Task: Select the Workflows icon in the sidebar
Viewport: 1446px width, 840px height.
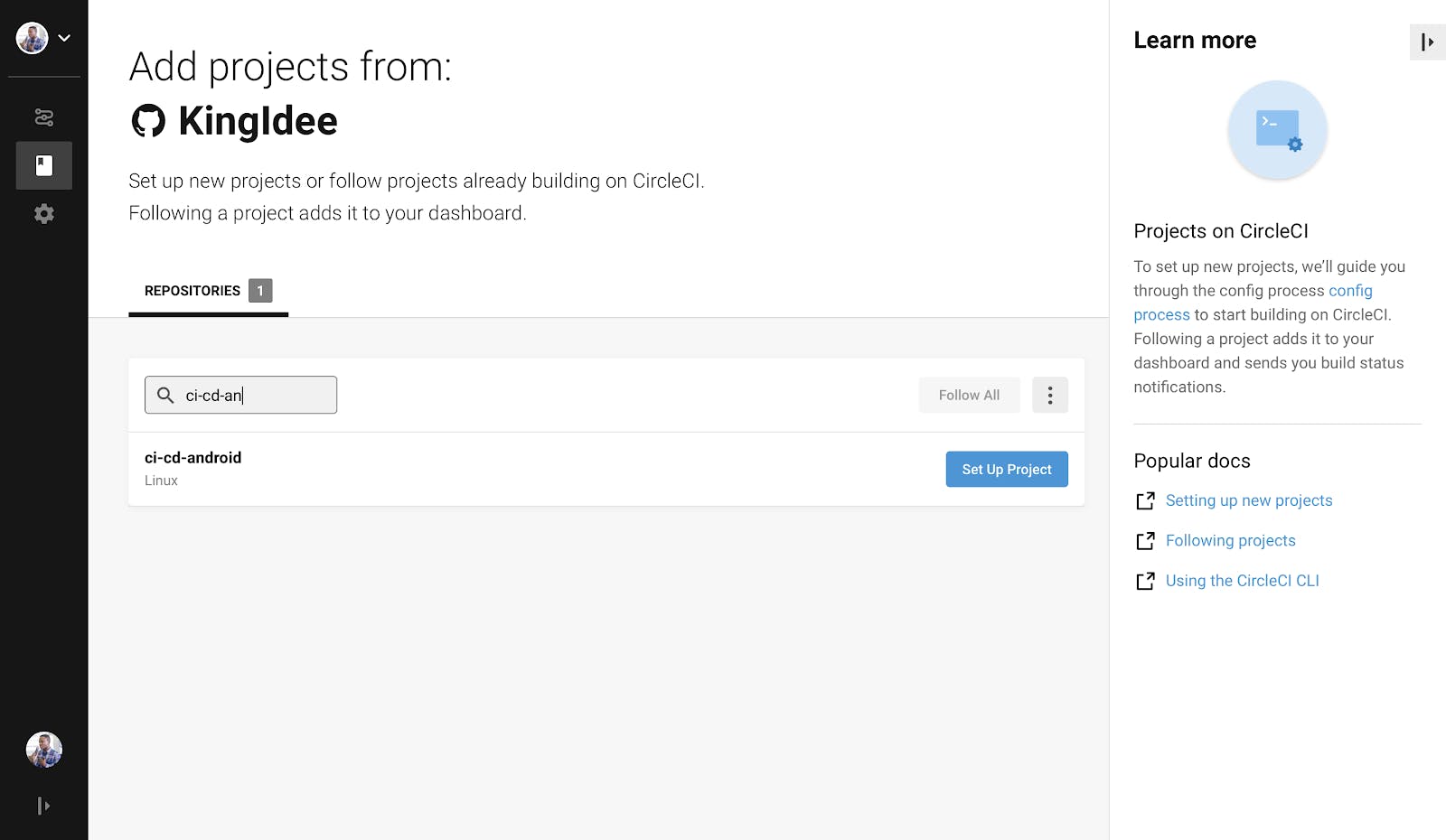Action: tap(43, 117)
